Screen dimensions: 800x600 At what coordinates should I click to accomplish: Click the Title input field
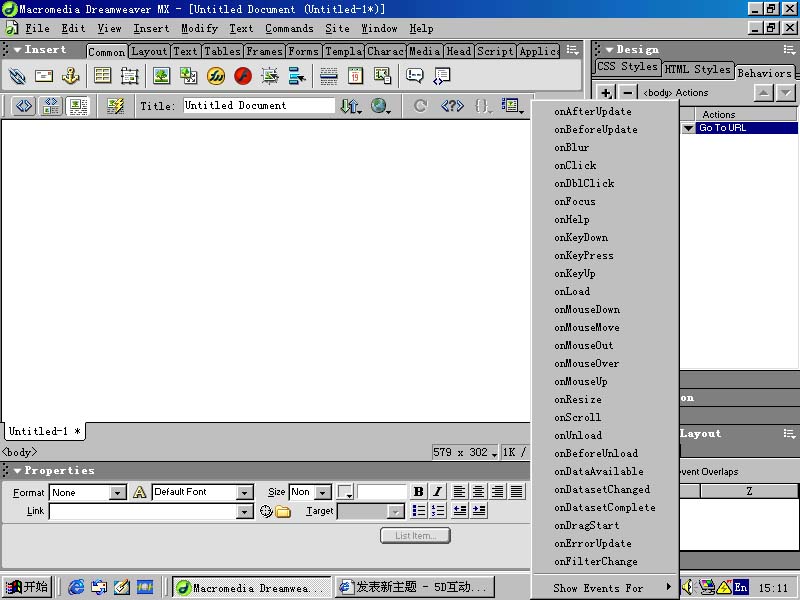[259, 105]
